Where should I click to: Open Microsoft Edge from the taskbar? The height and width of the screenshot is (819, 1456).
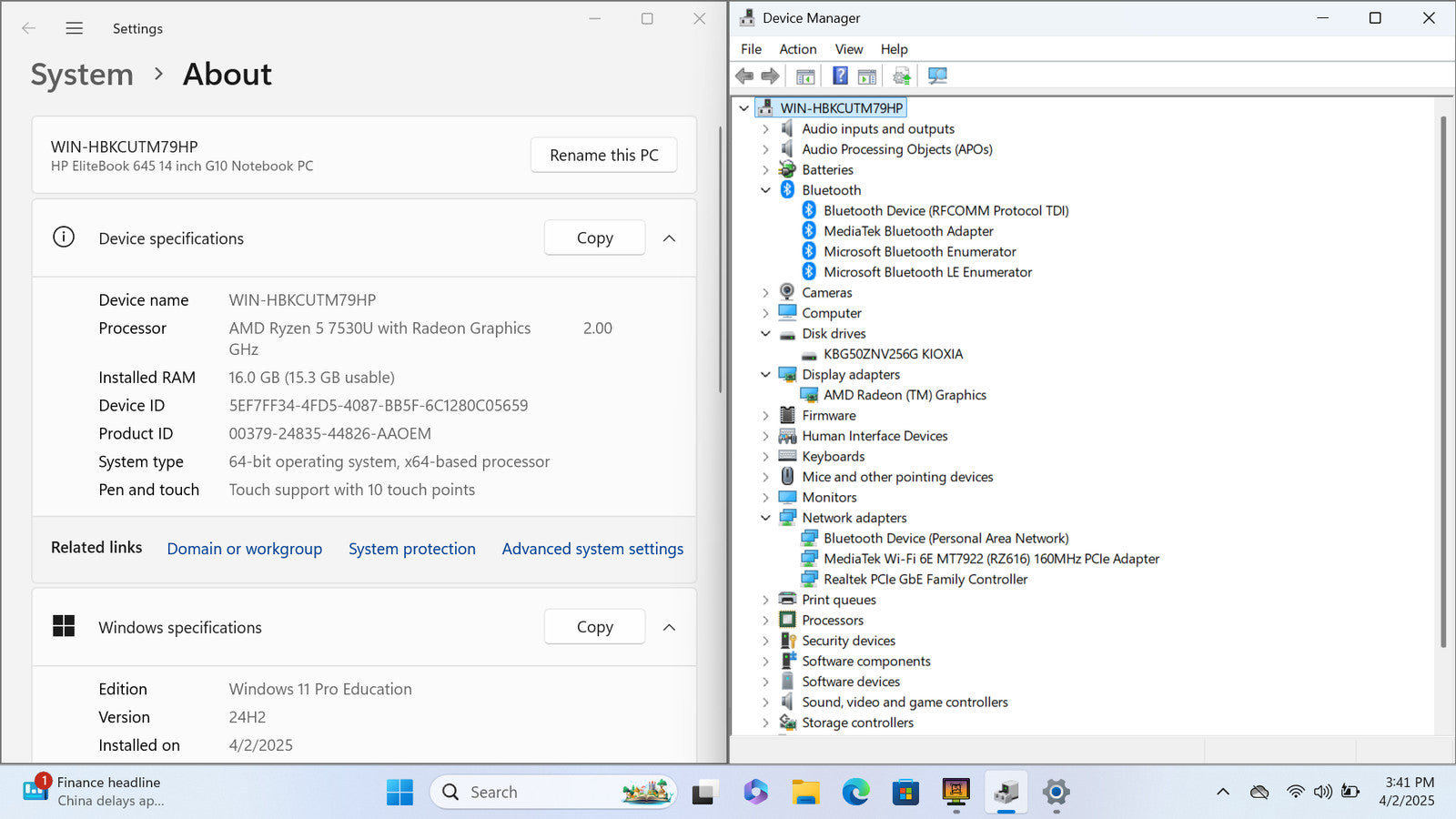click(855, 793)
